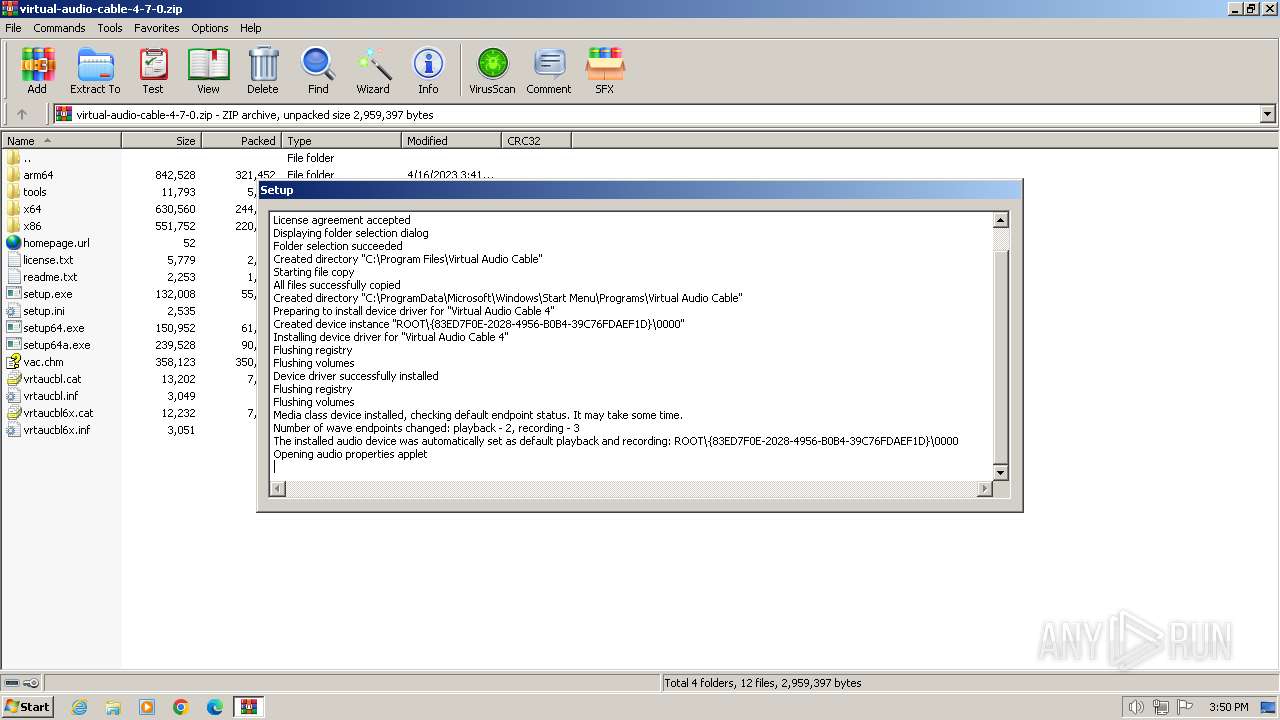Select license.txt file

tap(48, 260)
